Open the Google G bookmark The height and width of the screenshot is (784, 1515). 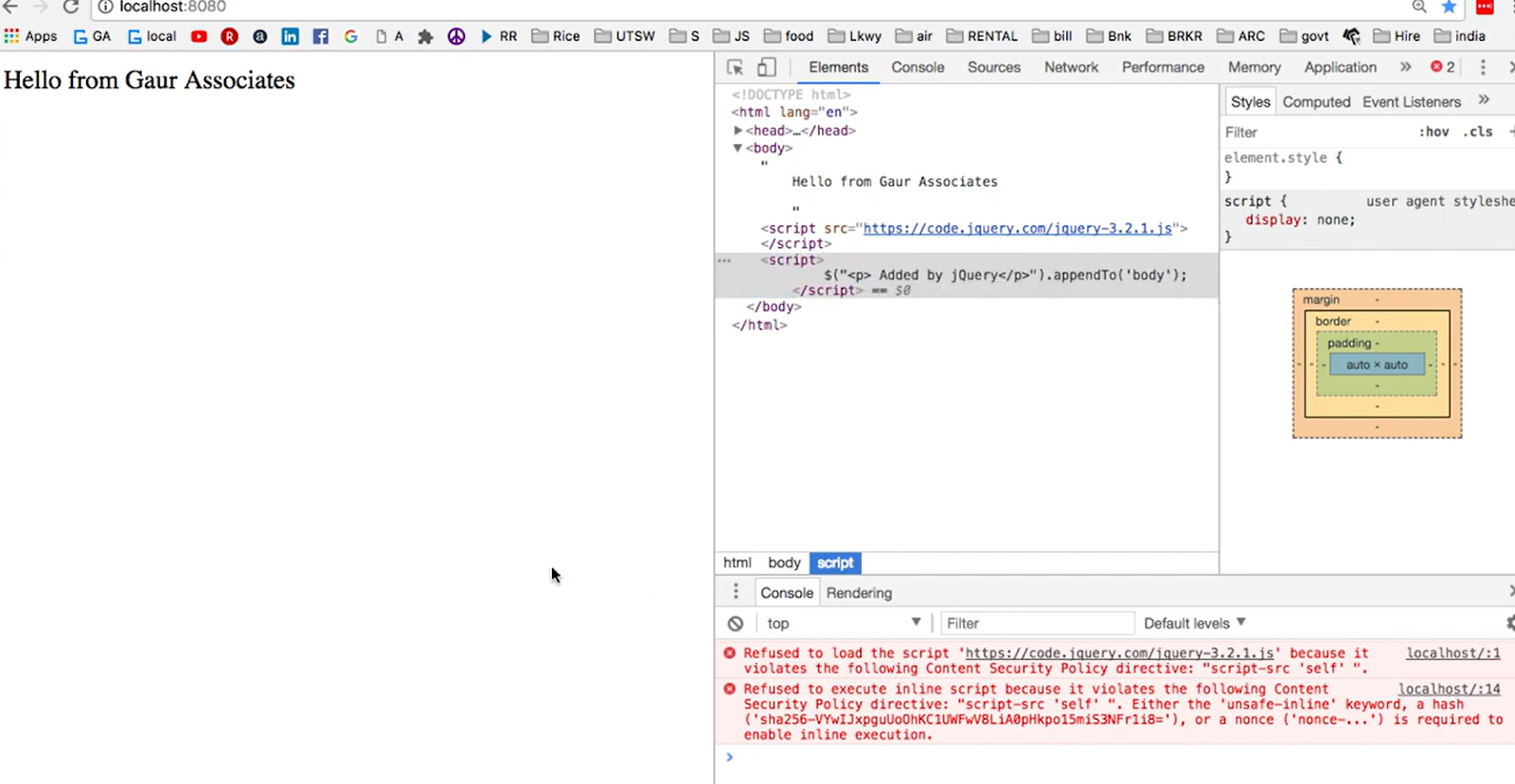coord(350,36)
